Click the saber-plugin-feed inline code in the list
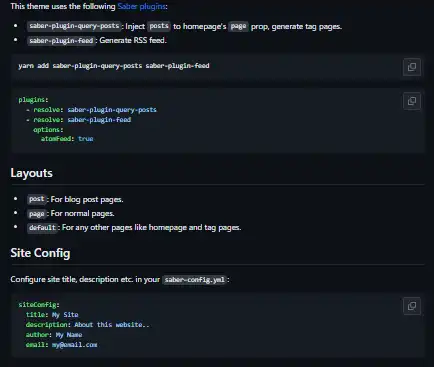The height and width of the screenshot is (367, 434). point(61,40)
